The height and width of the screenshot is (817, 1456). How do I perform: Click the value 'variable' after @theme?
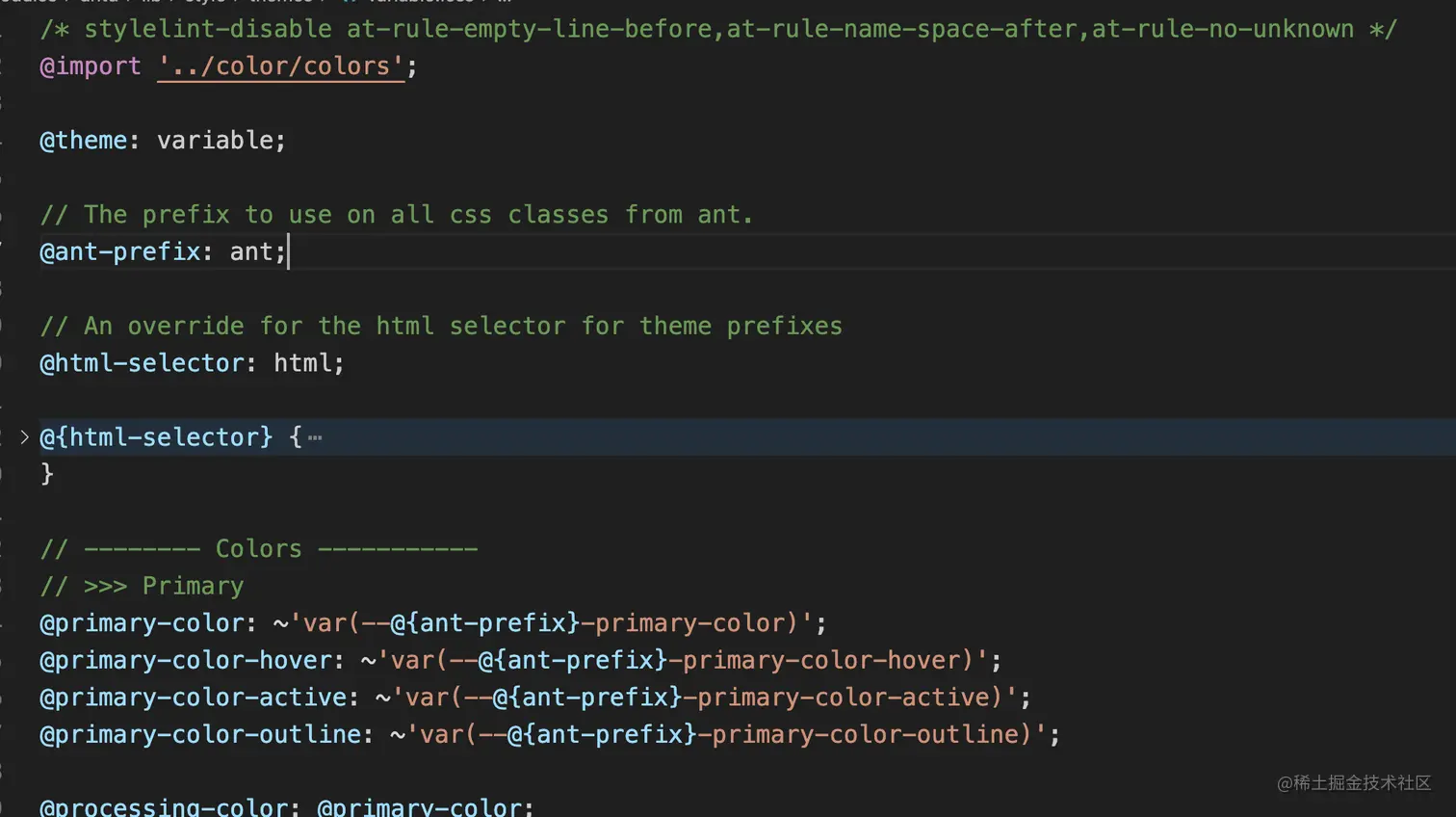216,141
